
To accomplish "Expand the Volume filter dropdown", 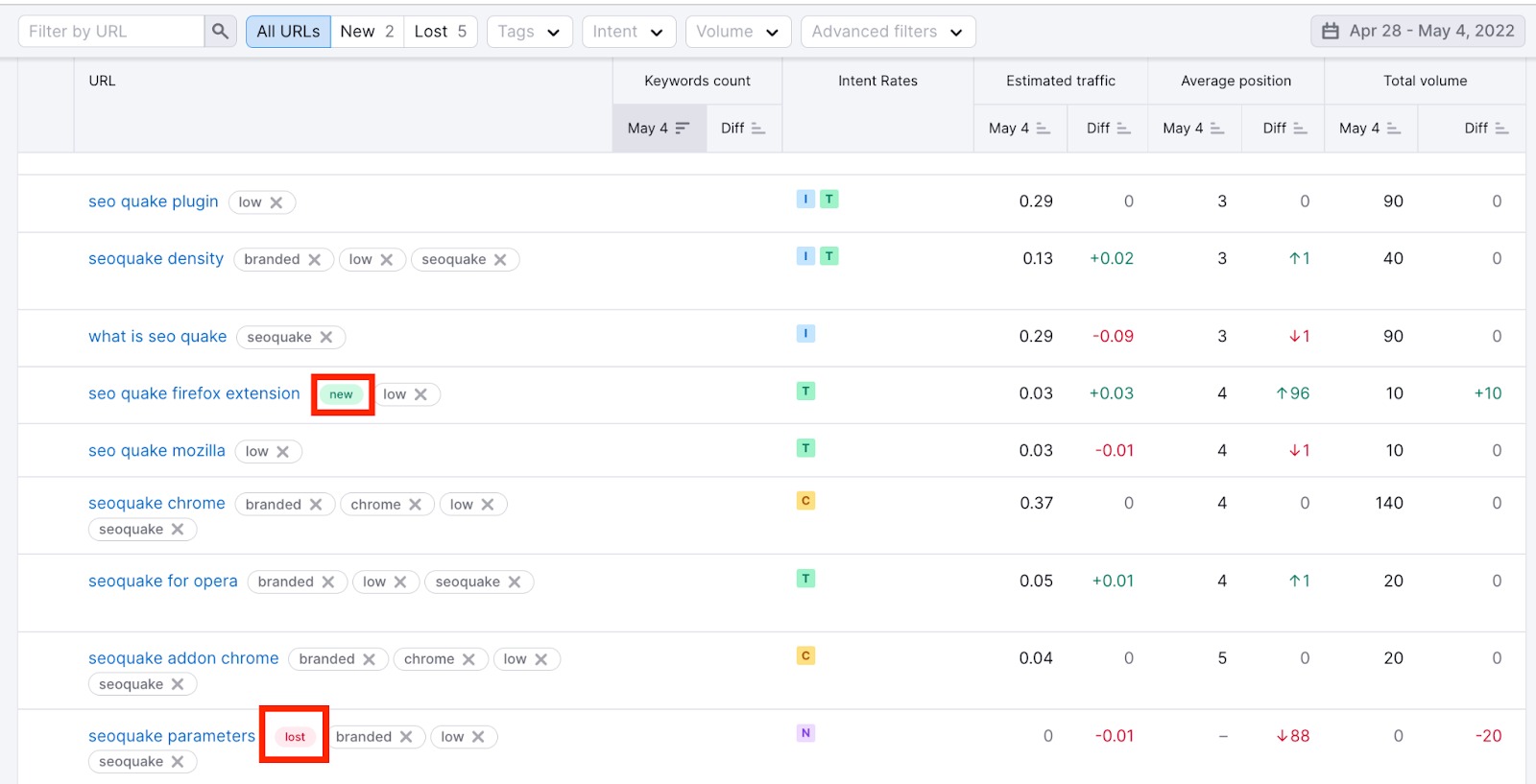I will pyautogui.click(x=737, y=32).
